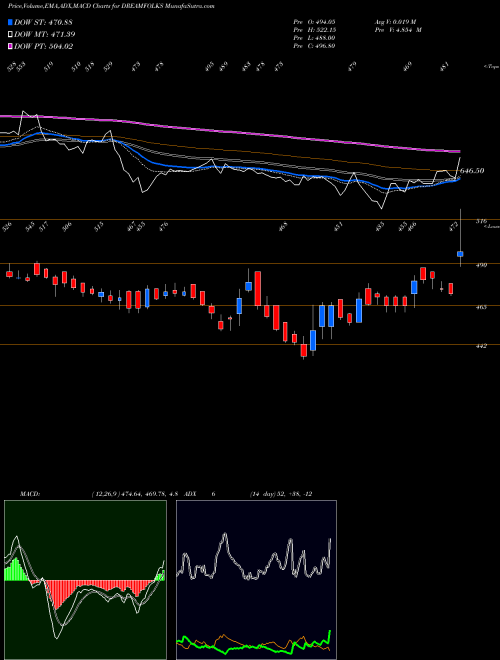This screenshot has width=500, height=660.
Task: Select the 'DOW ST: 470.88' legend text
Action: click(44, 22)
